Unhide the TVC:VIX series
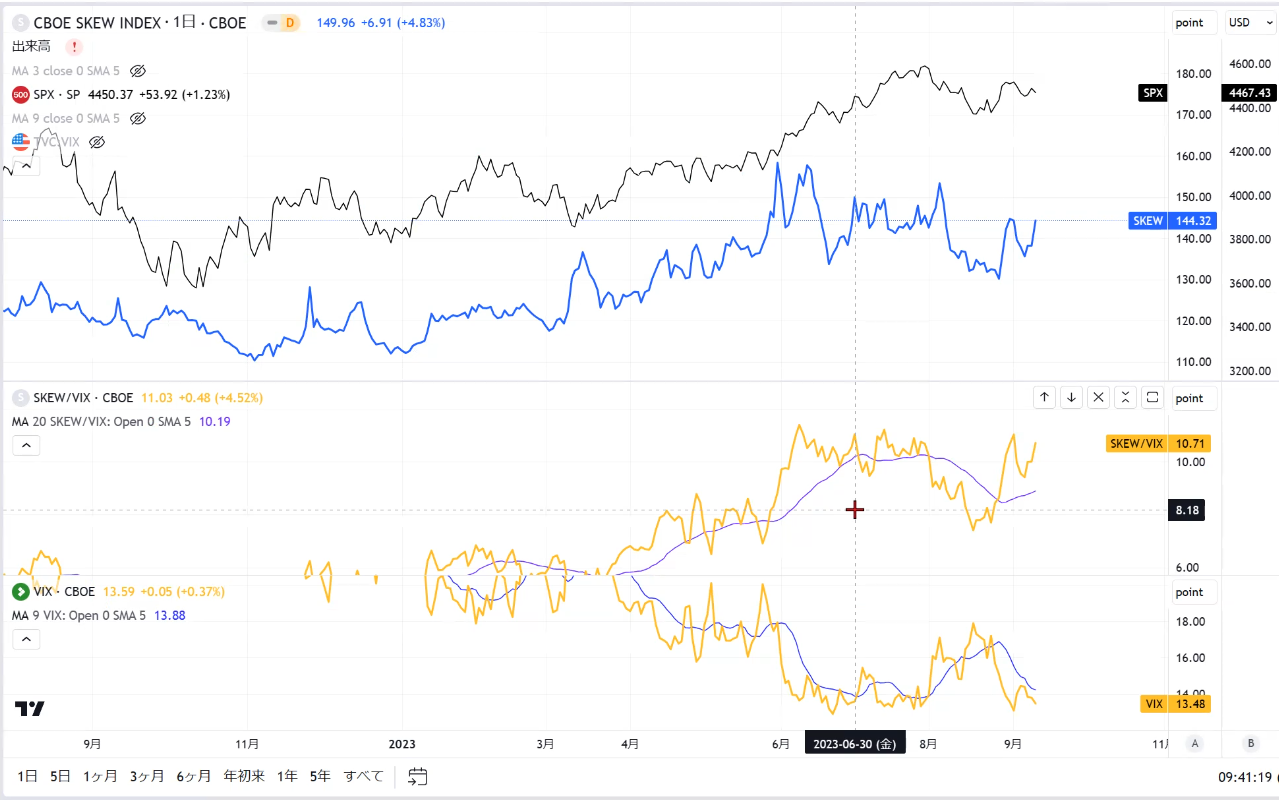 tap(97, 142)
